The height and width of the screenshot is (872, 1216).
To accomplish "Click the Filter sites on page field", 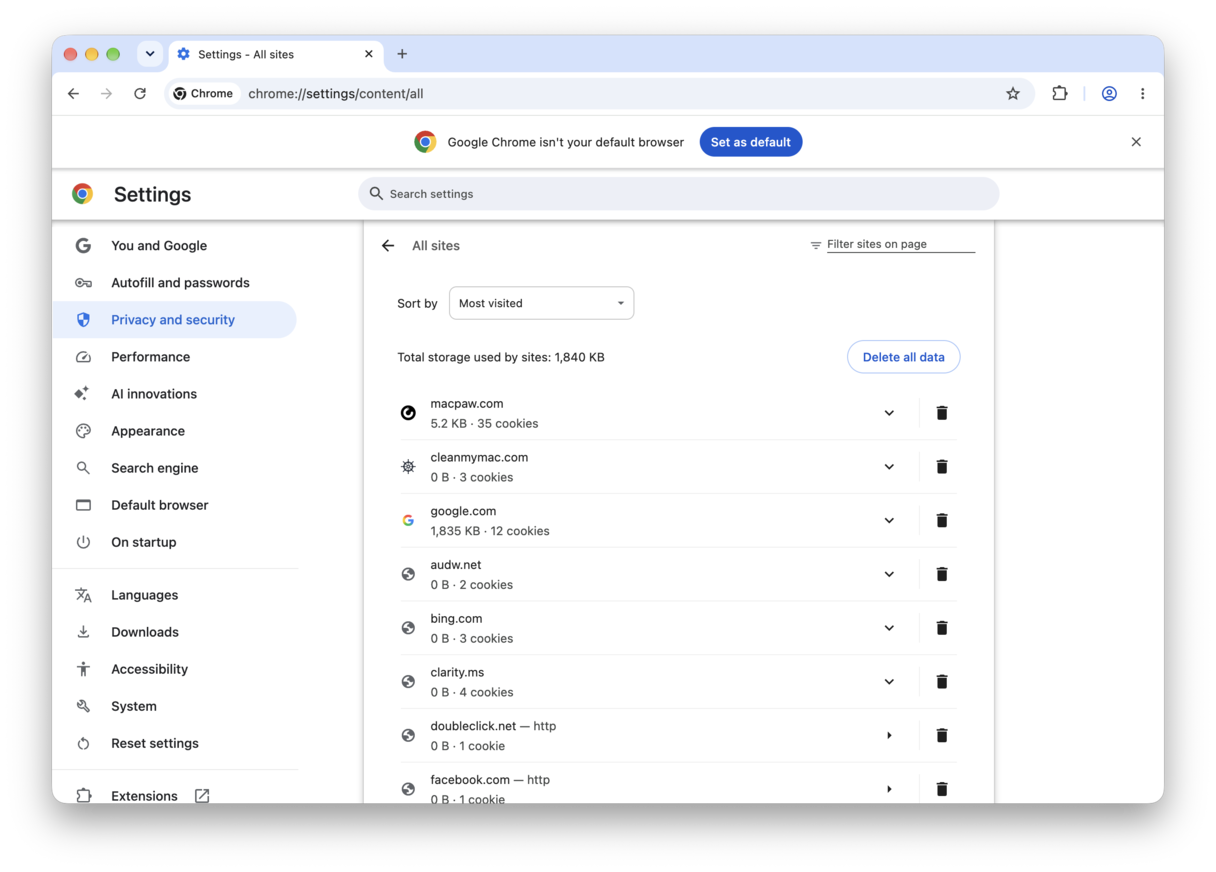I will pyautogui.click(x=900, y=244).
